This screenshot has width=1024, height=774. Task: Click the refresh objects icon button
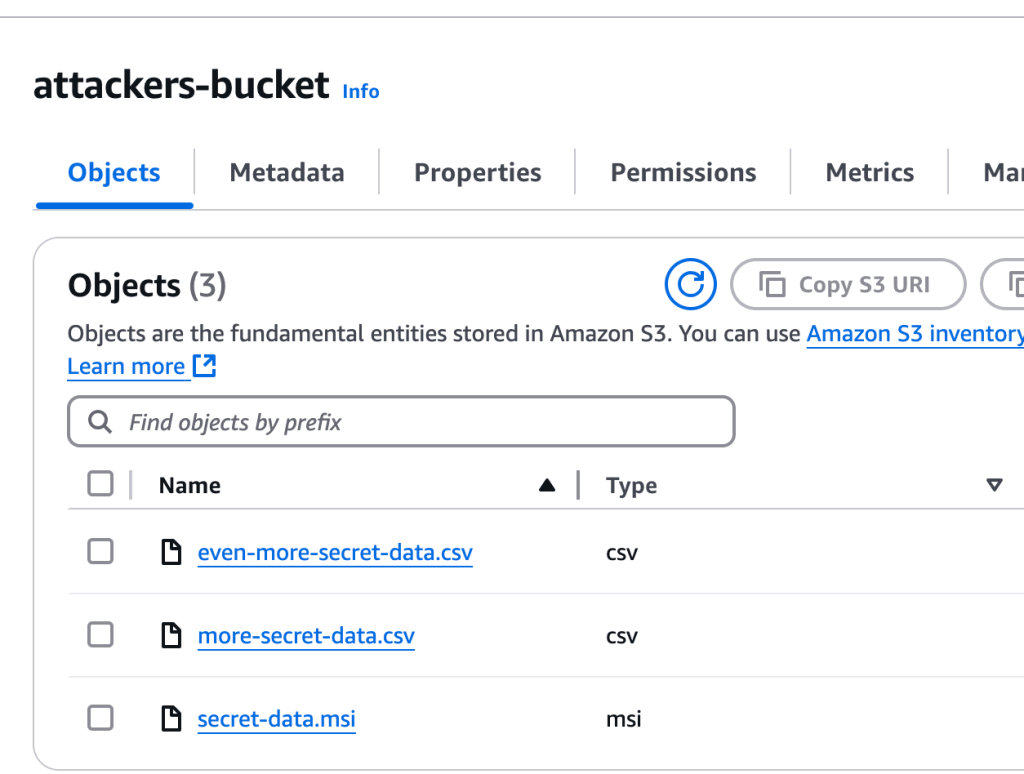pyautogui.click(x=690, y=285)
